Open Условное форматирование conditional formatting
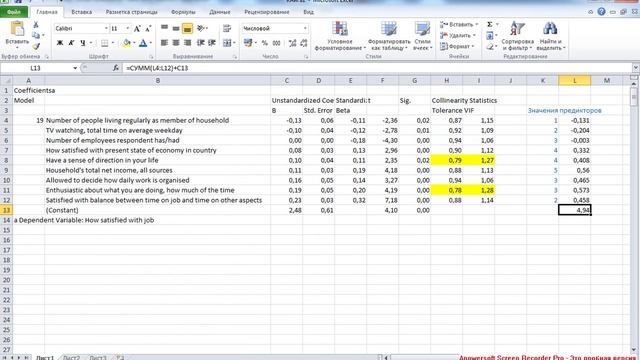 (340, 36)
